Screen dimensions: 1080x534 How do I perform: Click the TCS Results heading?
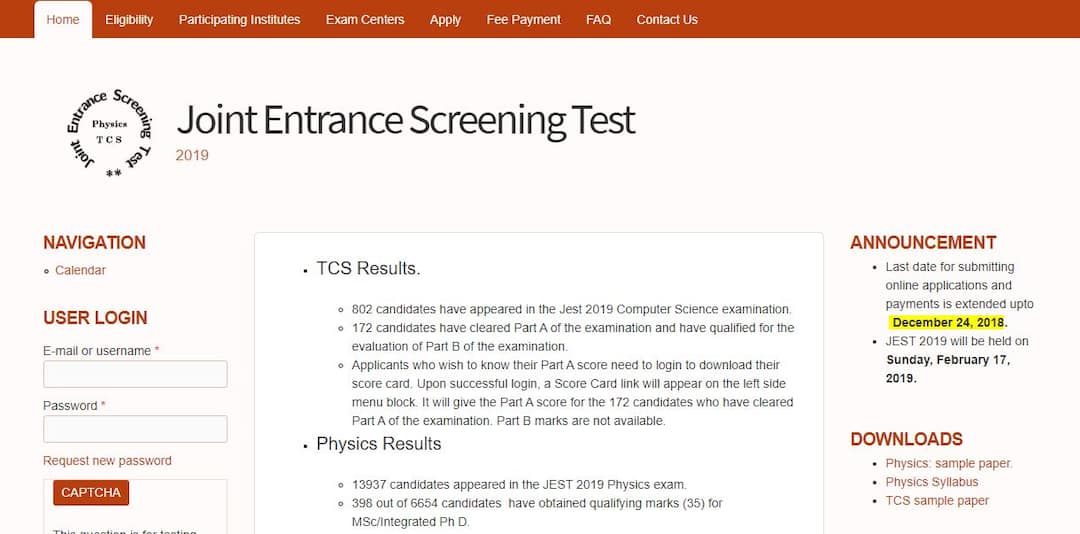(368, 268)
